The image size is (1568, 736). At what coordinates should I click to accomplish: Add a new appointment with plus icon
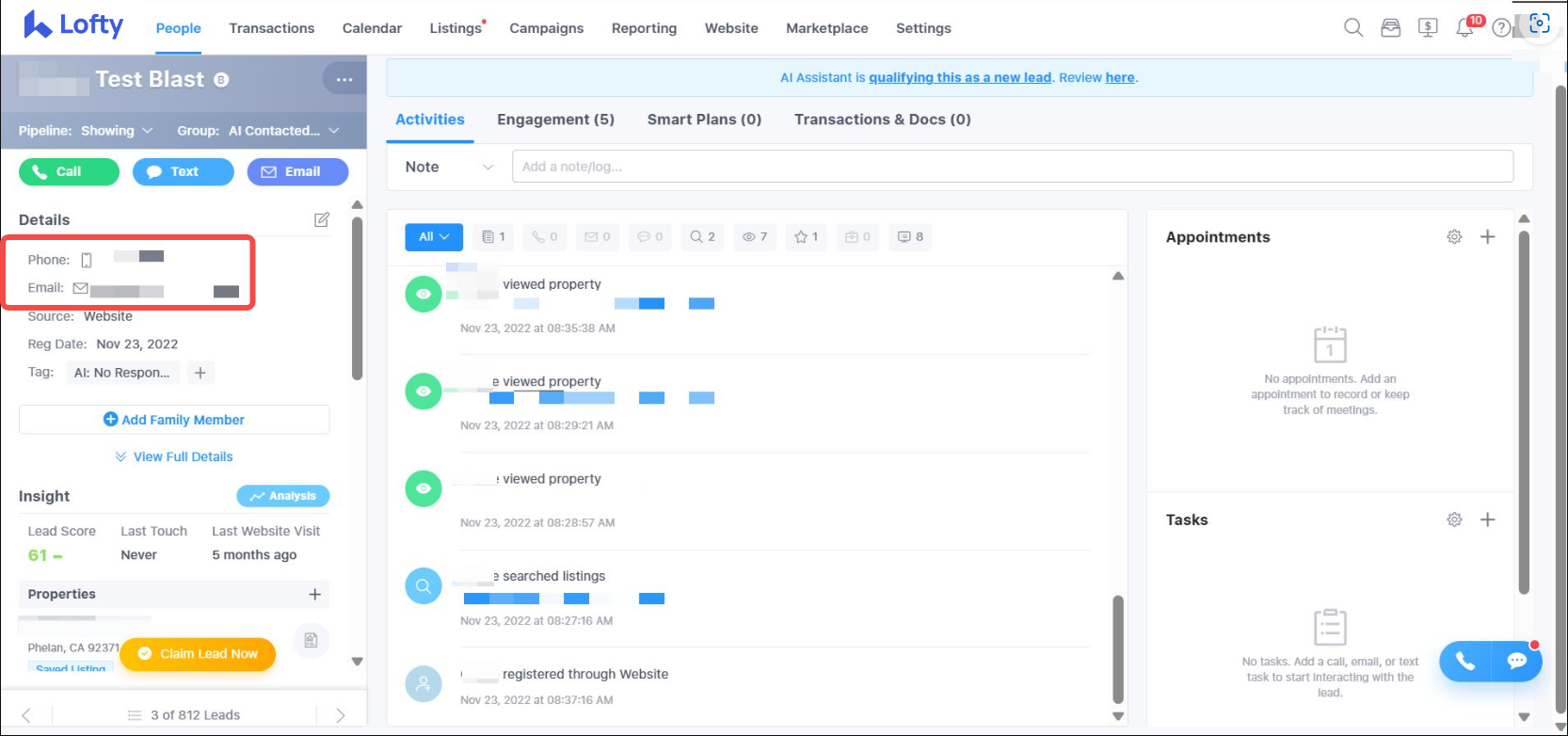(1487, 237)
